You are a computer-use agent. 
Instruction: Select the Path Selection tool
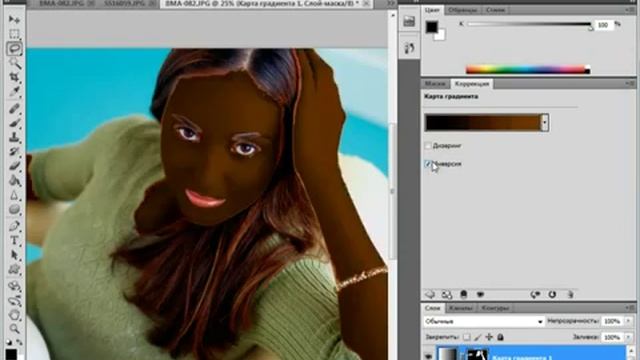(14, 255)
